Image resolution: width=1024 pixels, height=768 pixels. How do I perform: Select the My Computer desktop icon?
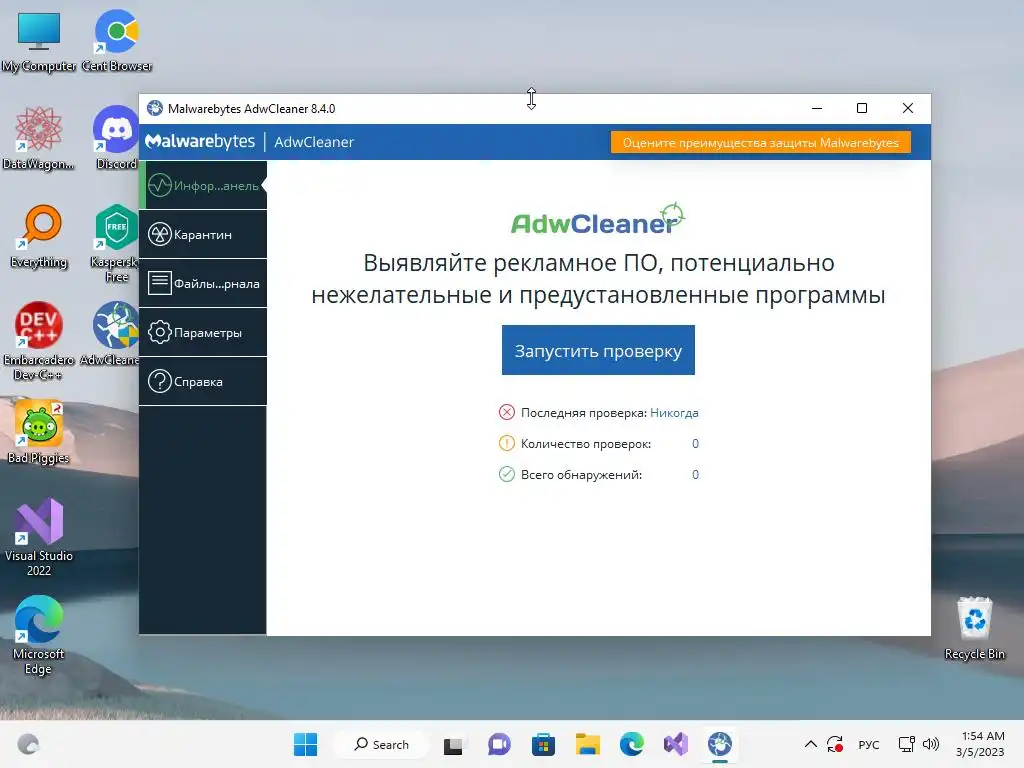(39, 43)
